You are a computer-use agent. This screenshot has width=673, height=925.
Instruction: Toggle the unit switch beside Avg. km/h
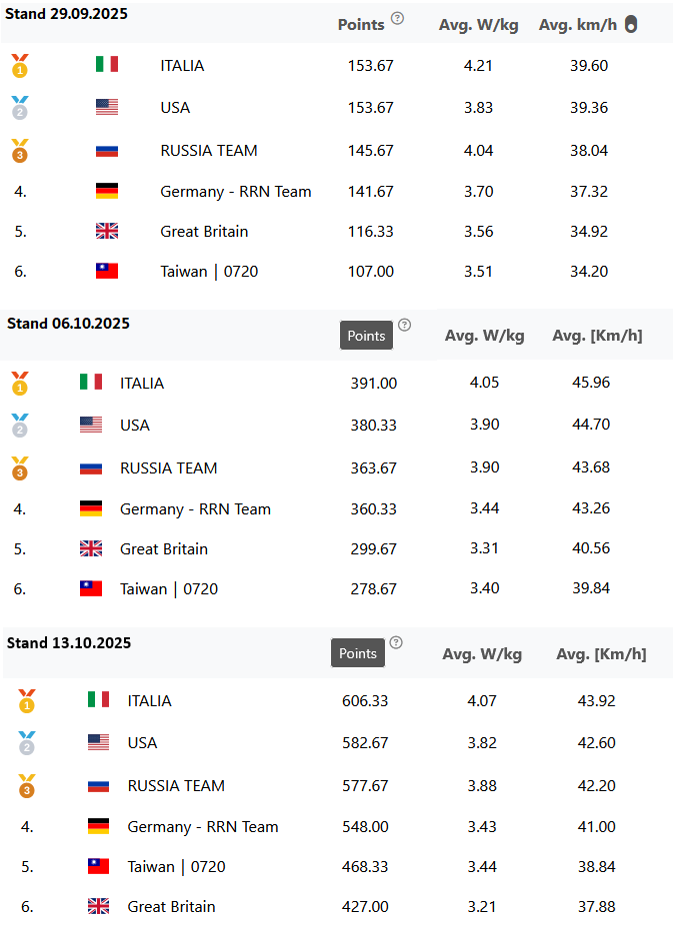(x=631, y=25)
